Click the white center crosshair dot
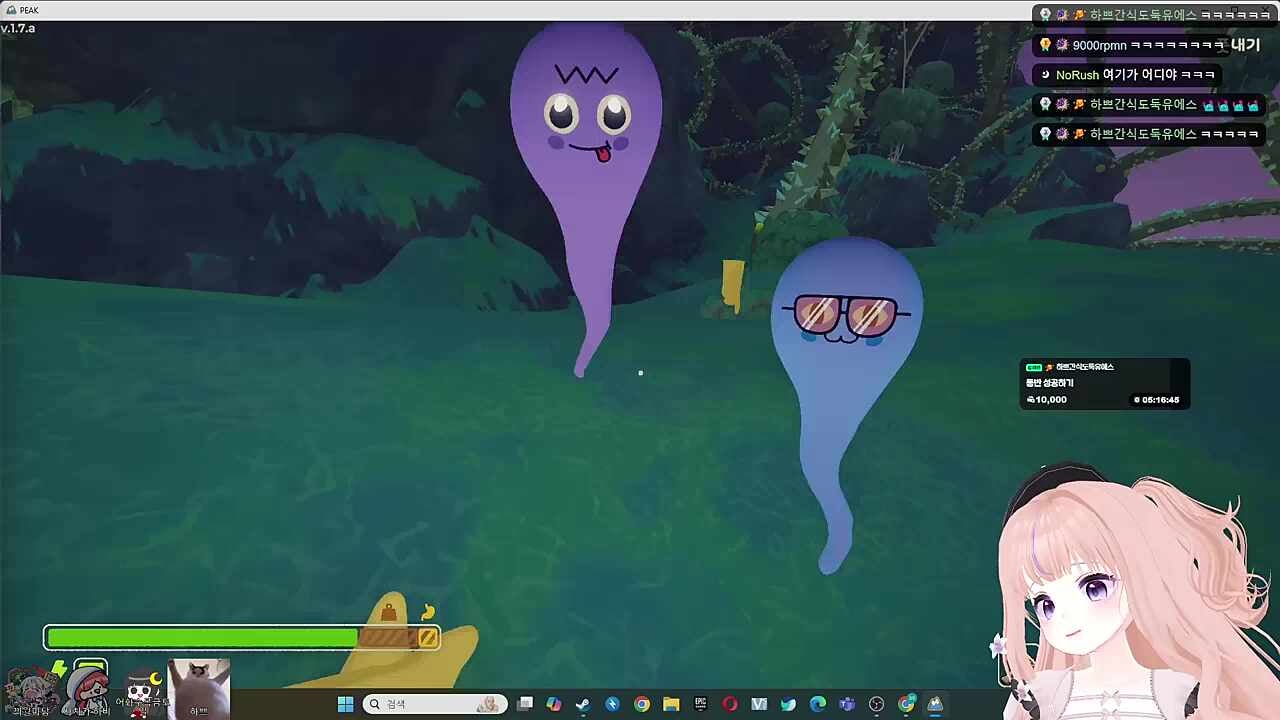The image size is (1280, 720). [x=640, y=373]
